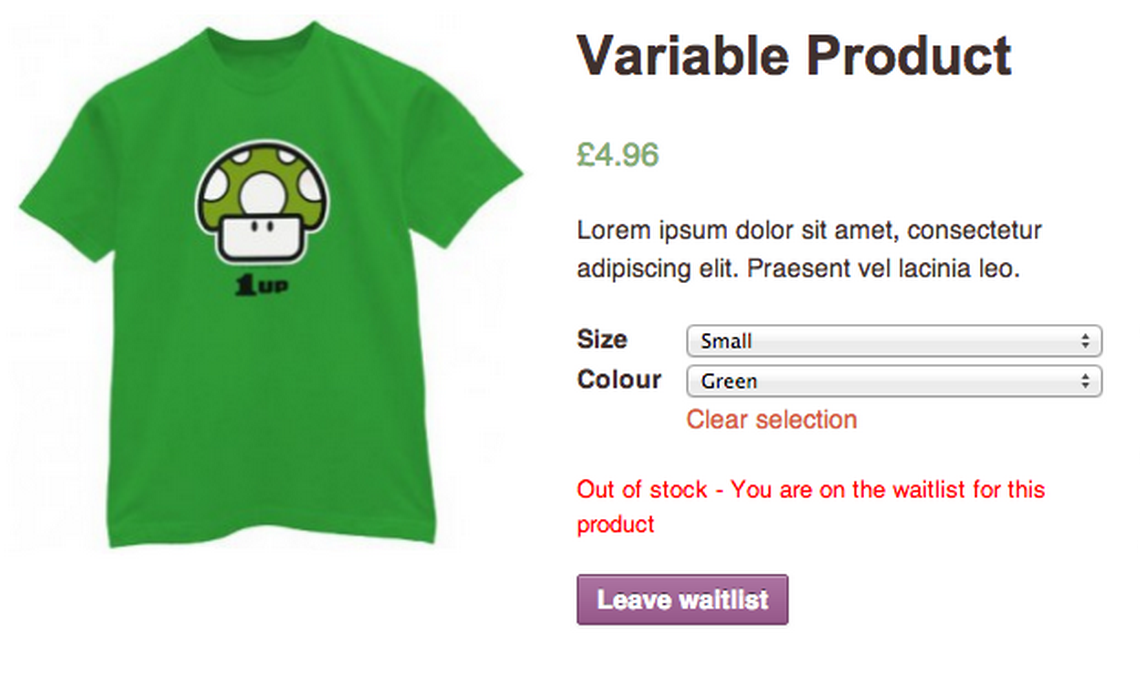Click the red stock status text

coord(810,490)
